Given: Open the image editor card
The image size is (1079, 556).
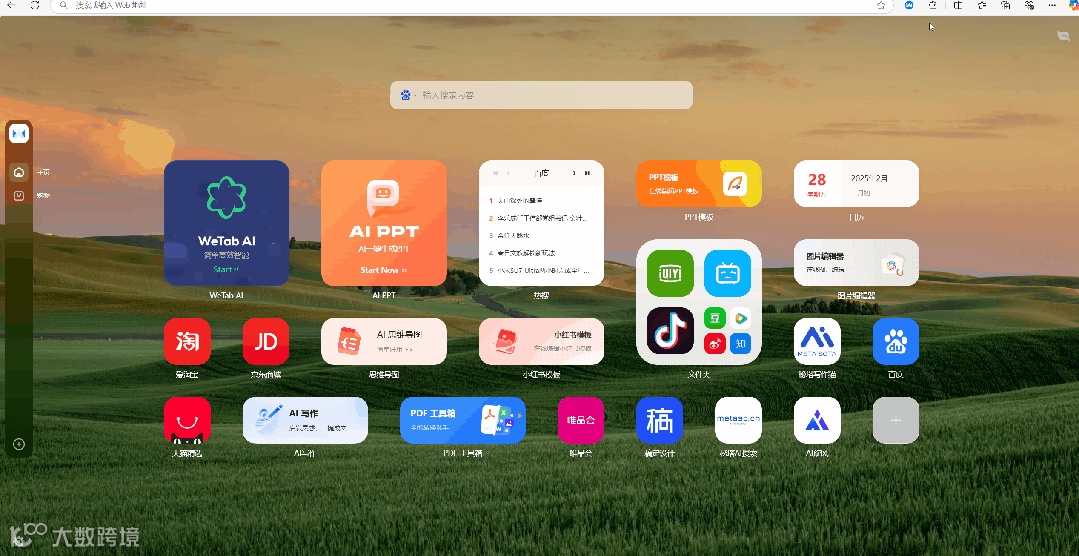Looking at the screenshot, I should [857, 262].
